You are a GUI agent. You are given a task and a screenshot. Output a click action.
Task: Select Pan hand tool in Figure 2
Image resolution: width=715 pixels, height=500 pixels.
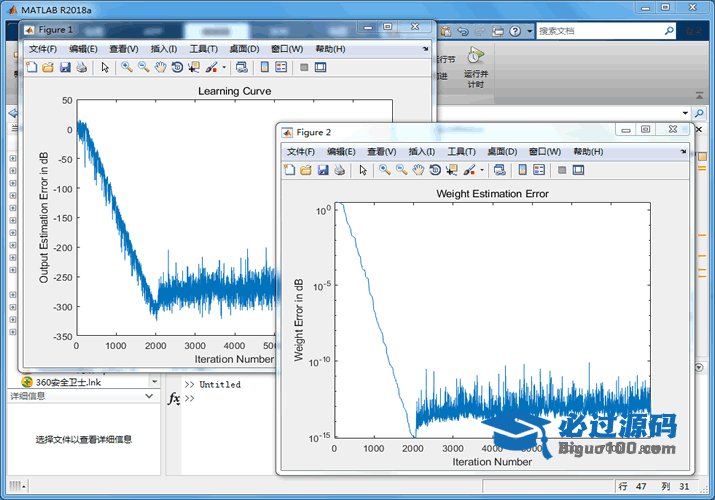[x=418, y=170]
